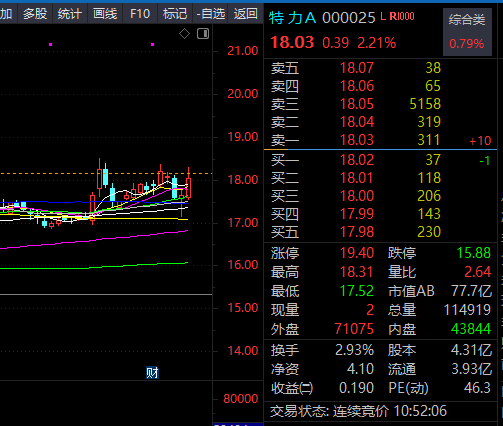Click 总量 value 114919
Image resolution: width=503 pixels, height=426 pixels.
[467, 310]
